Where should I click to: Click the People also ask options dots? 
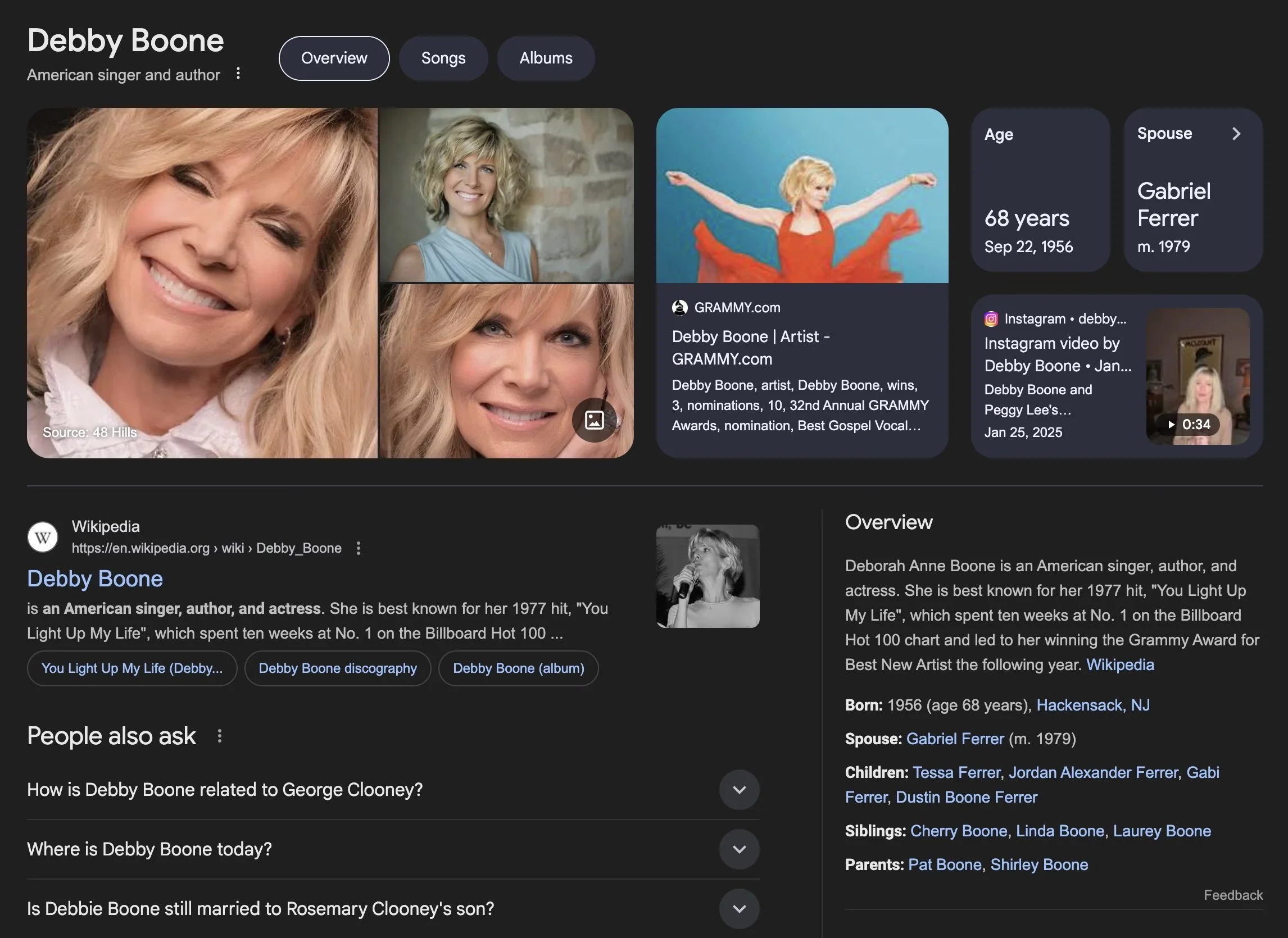(219, 736)
